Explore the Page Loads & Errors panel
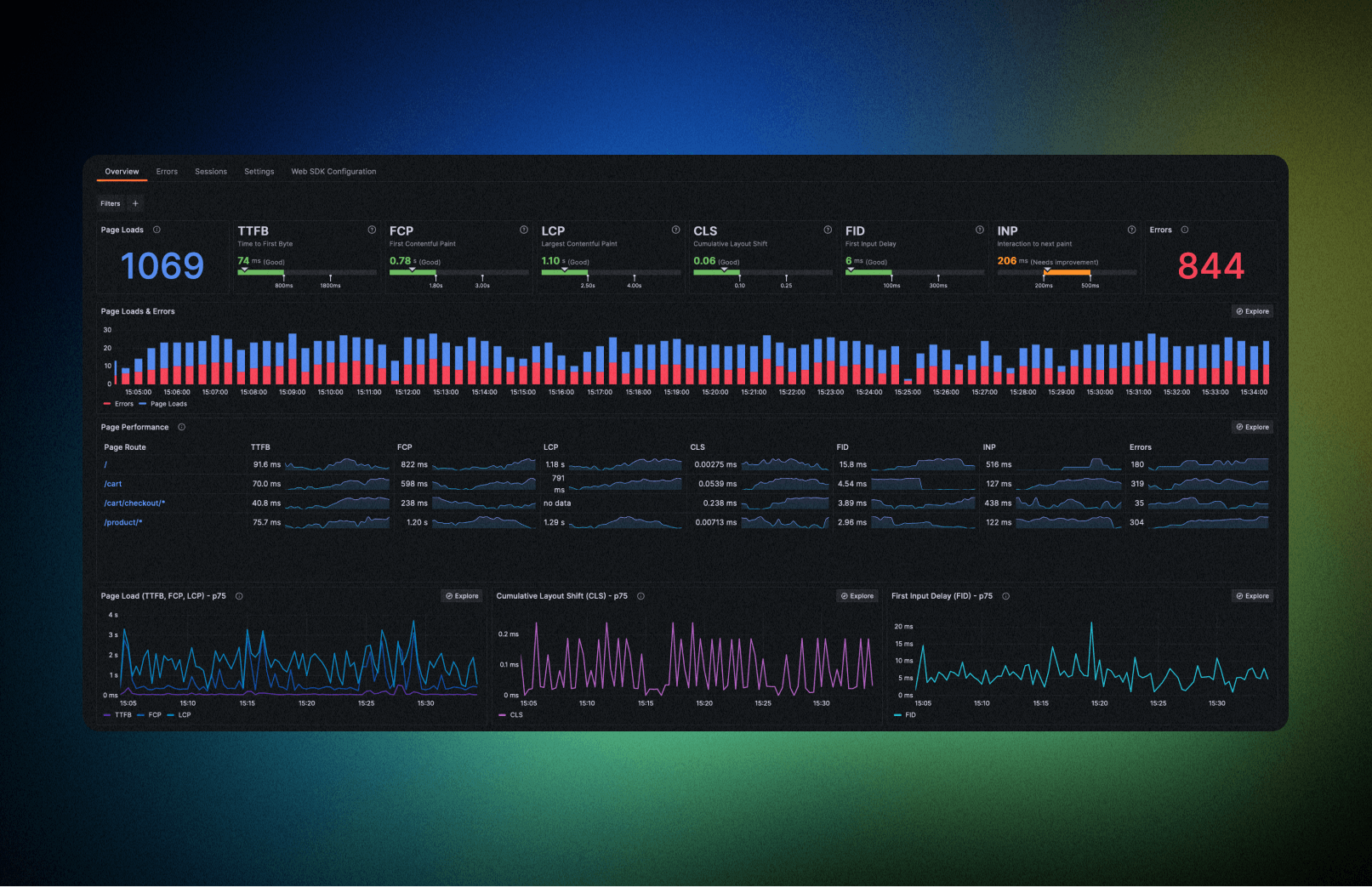This screenshot has height=887, width=1372. point(1253,311)
